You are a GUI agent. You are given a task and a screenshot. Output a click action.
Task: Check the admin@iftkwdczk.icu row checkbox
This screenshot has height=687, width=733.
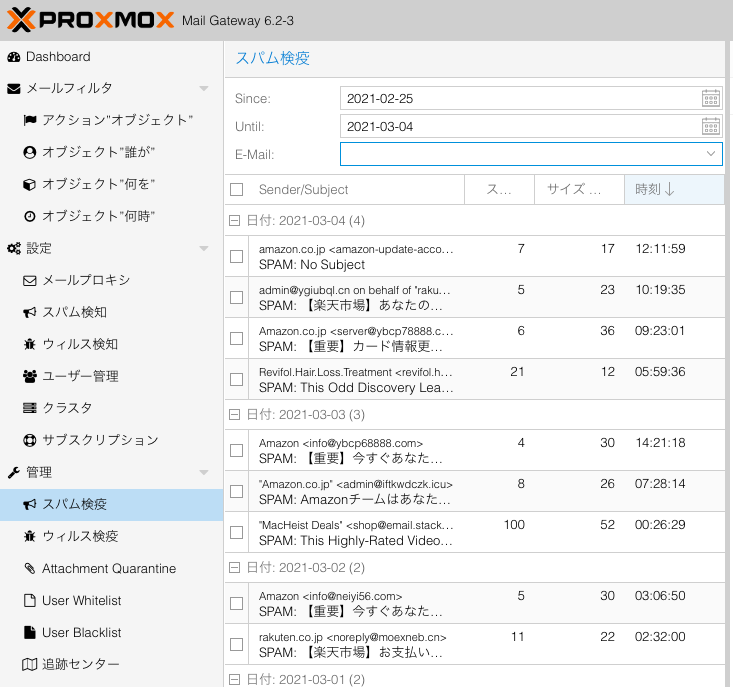coord(237,491)
